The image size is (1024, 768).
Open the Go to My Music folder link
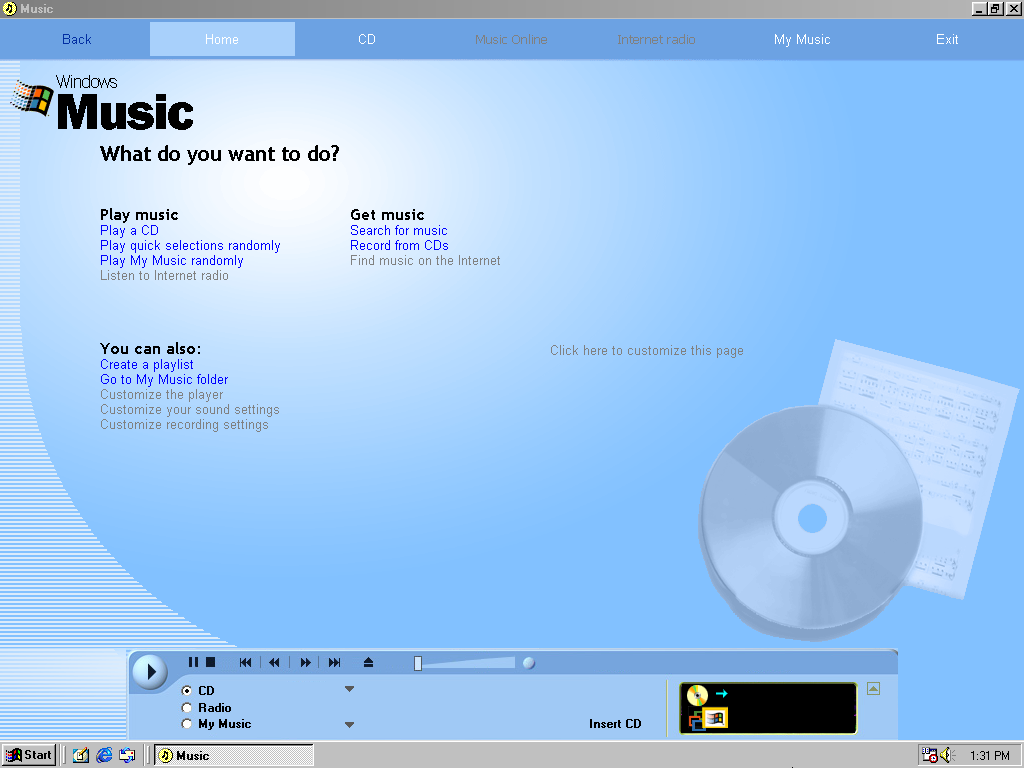pyautogui.click(x=164, y=379)
